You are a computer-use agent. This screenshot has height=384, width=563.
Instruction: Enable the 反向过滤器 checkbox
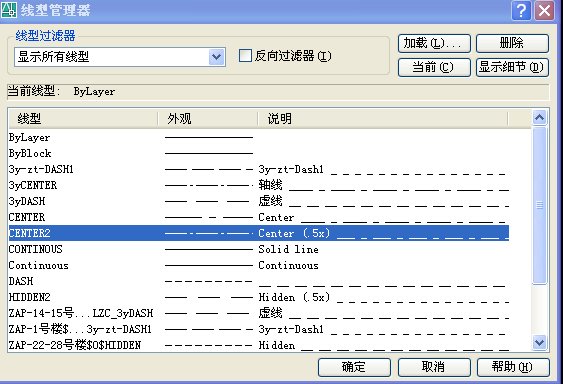tap(245, 56)
